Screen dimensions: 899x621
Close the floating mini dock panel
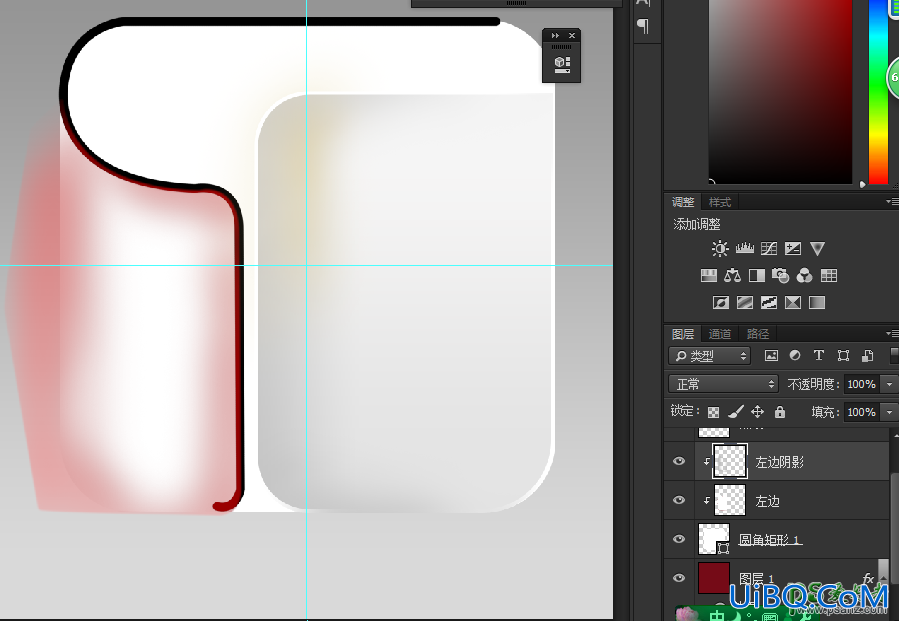coord(572,36)
